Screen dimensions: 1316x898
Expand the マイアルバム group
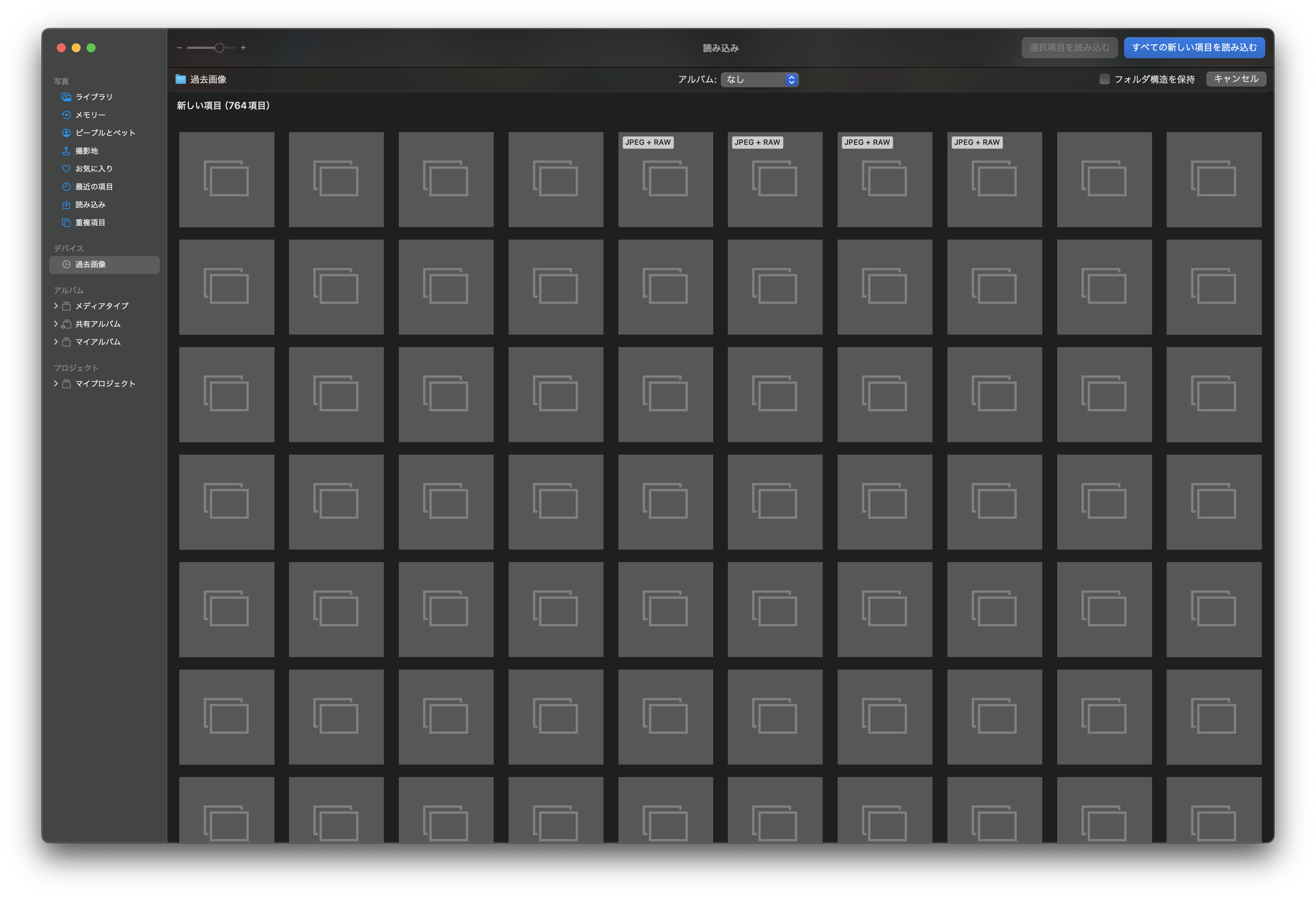56,342
